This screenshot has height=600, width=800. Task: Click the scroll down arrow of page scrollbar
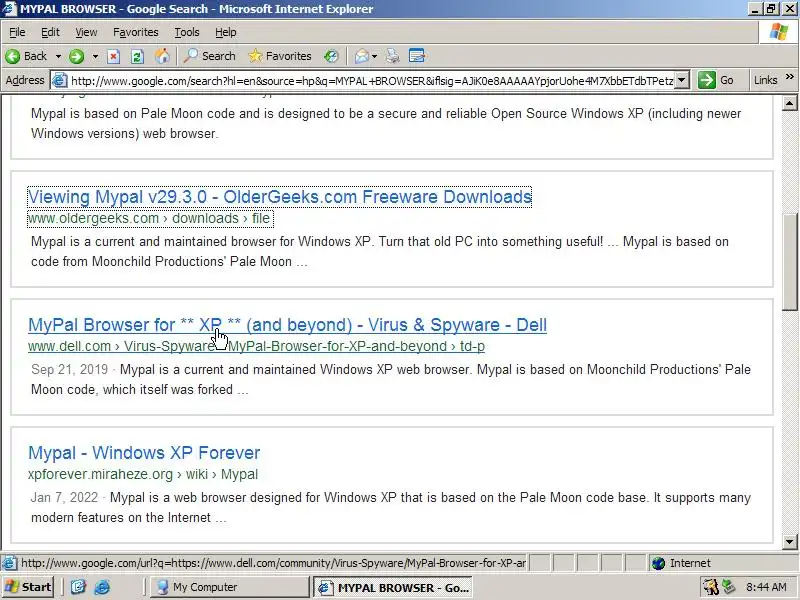pos(790,541)
